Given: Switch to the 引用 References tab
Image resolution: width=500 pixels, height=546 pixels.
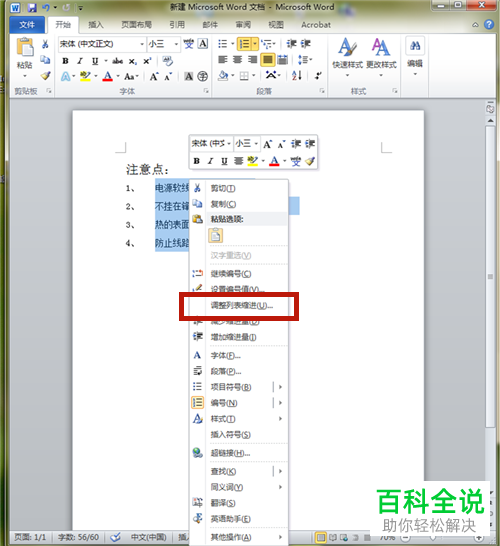Looking at the screenshot, I should pos(177,25).
